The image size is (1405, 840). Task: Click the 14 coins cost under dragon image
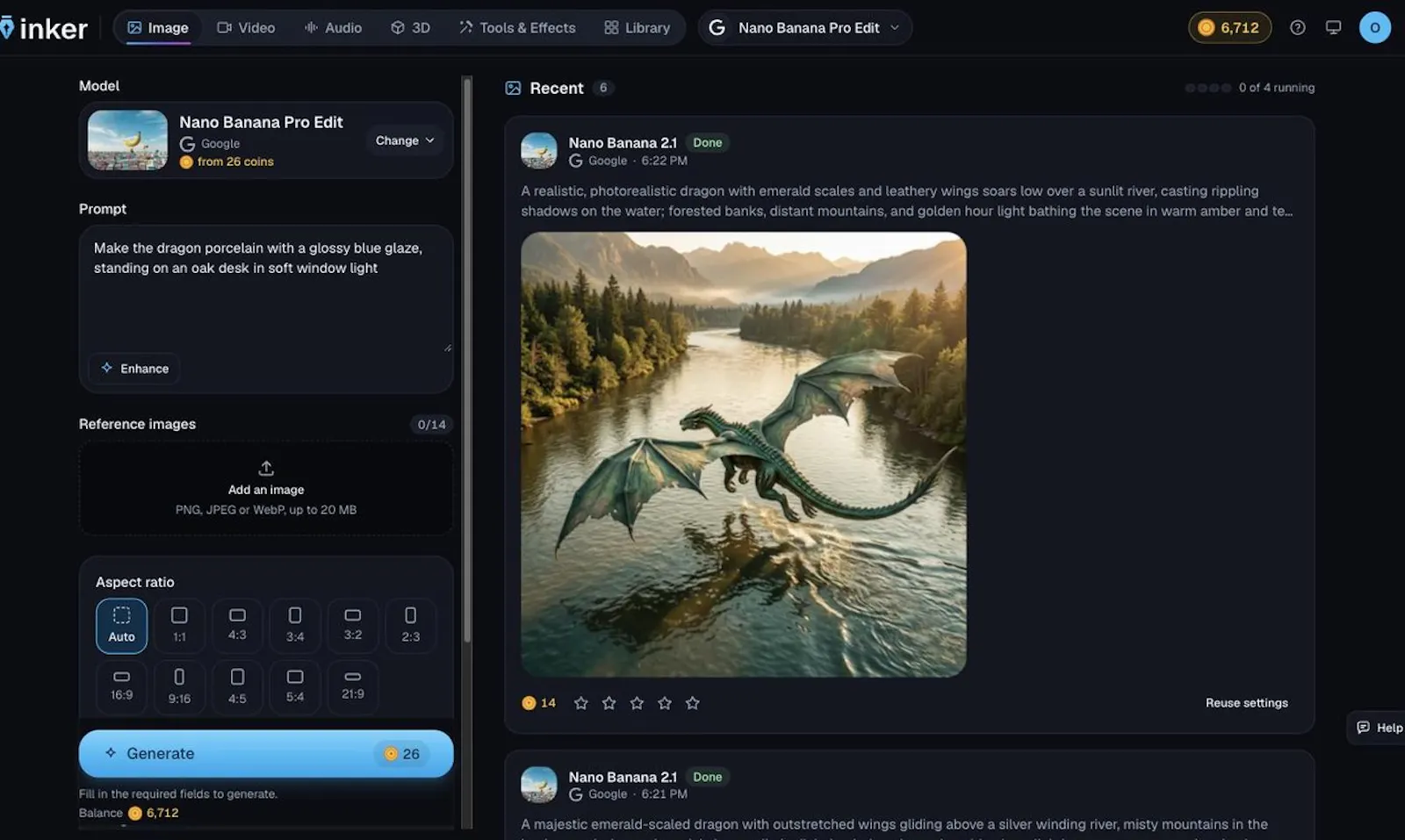coord(538,702)
